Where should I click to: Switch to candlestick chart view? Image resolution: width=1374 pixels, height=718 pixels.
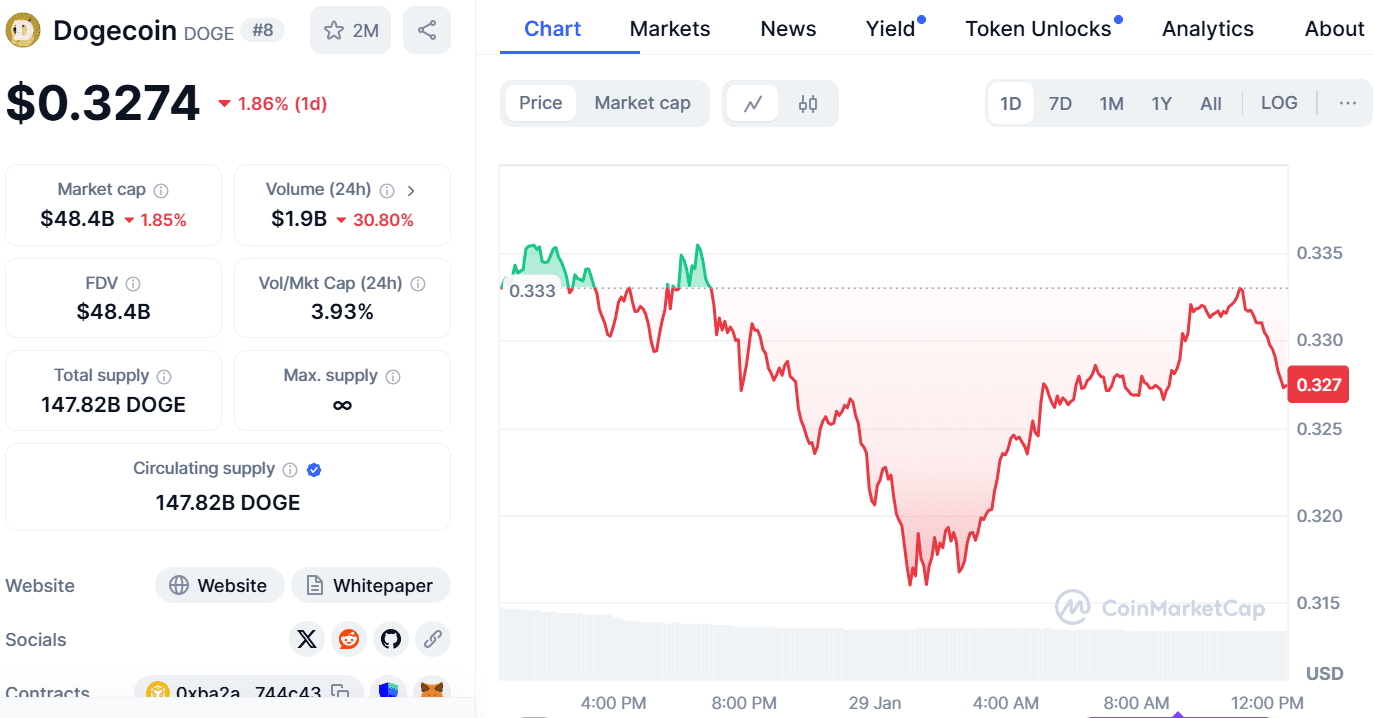(x=808, y=103)
